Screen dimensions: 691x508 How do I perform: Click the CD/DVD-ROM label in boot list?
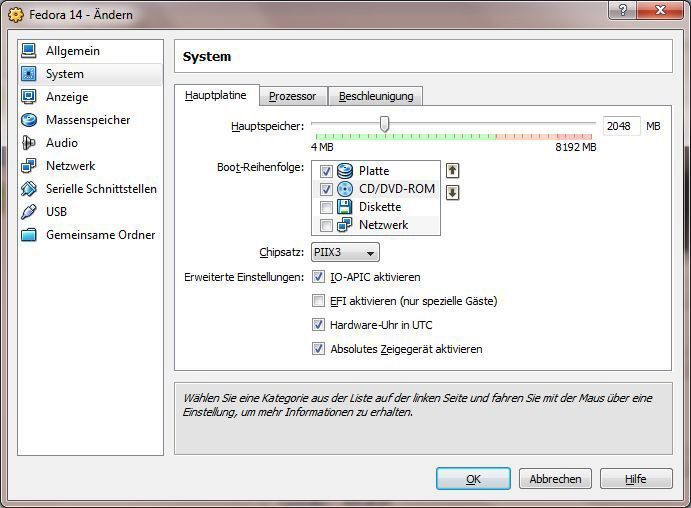(x=397, y=189)
